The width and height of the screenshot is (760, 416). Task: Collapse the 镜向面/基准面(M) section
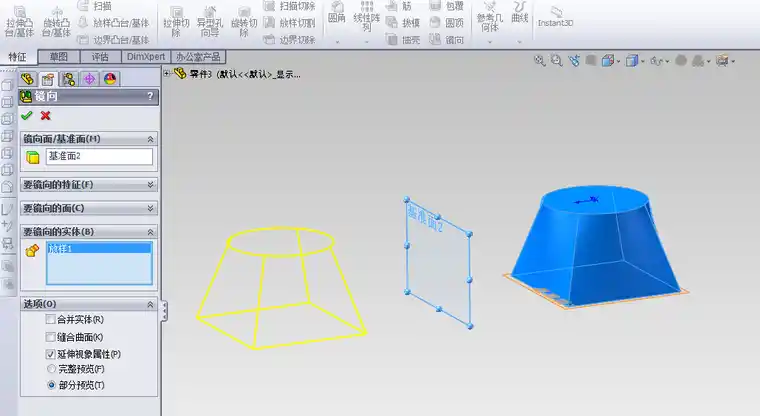tap(150, 139)
